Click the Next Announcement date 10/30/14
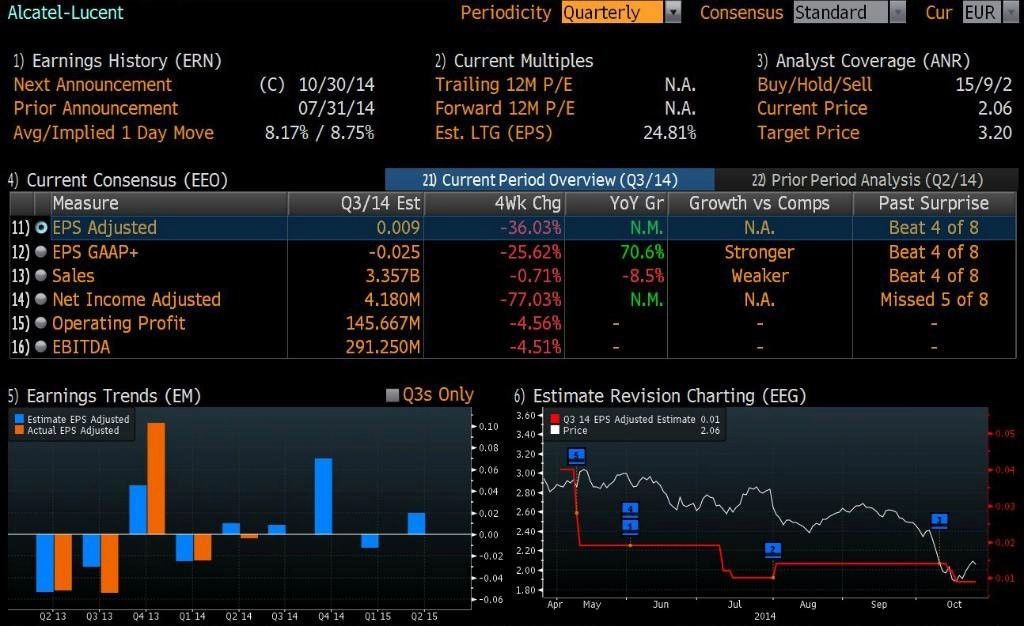Screen dimensions: 1024x626 pos(336,85)
